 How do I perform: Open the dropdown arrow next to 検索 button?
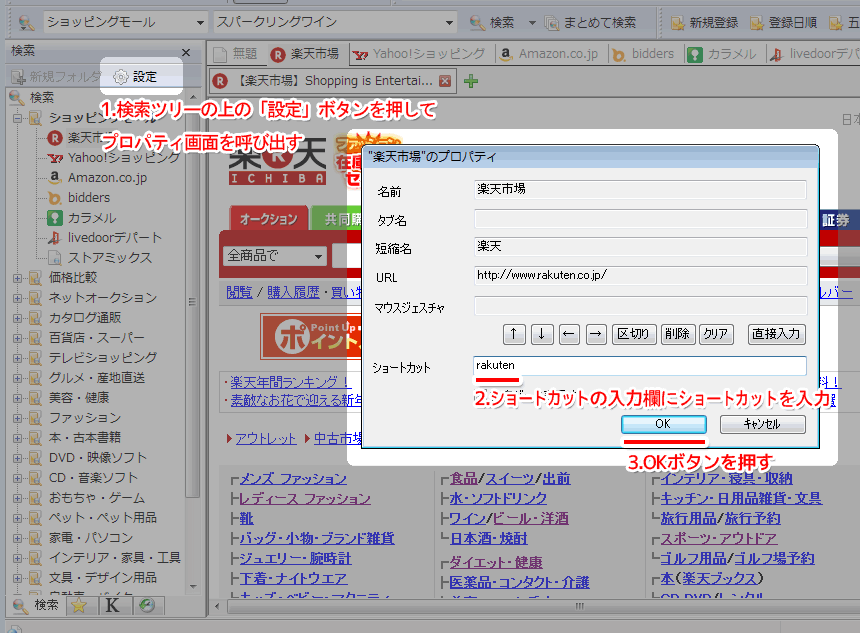pos(532,23)
